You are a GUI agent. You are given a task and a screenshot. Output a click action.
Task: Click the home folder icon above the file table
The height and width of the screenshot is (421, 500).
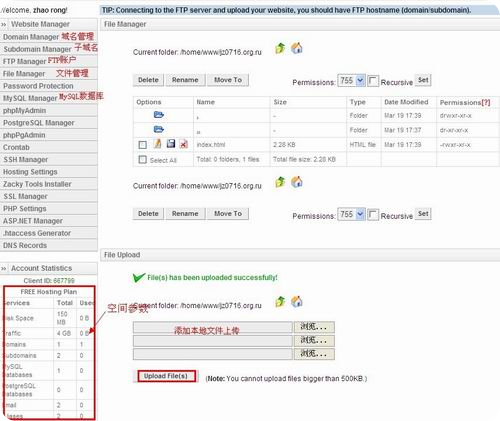point(297,48)
